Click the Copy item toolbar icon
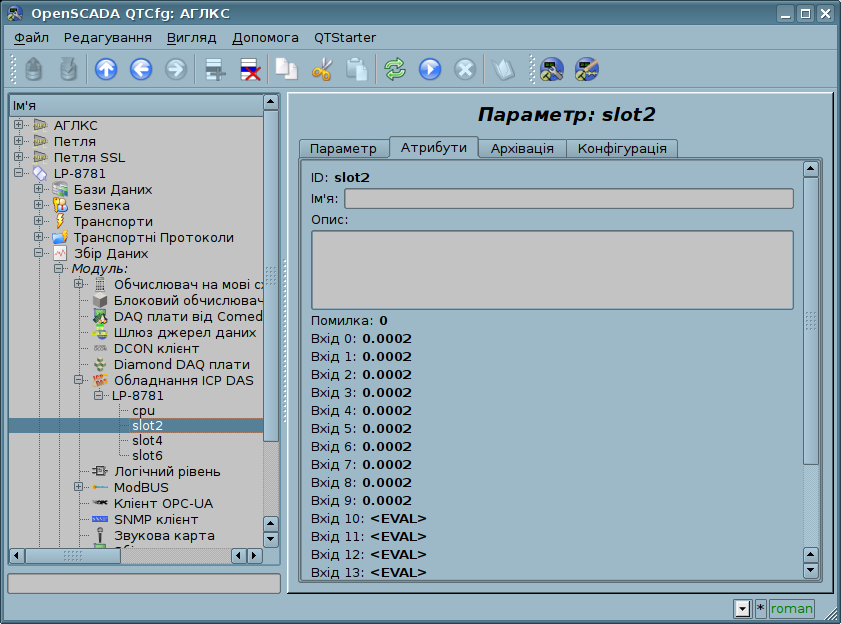The height and width of the screenshot is (624, 841). click(x=287, y=70)
